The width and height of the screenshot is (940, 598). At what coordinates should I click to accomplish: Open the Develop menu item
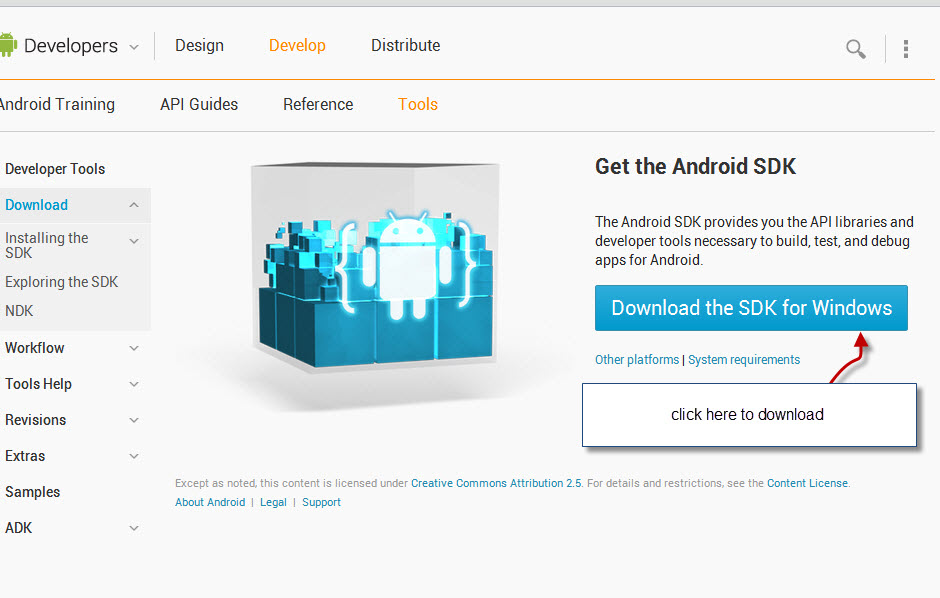pyautogui.click(x=297, y=45)
